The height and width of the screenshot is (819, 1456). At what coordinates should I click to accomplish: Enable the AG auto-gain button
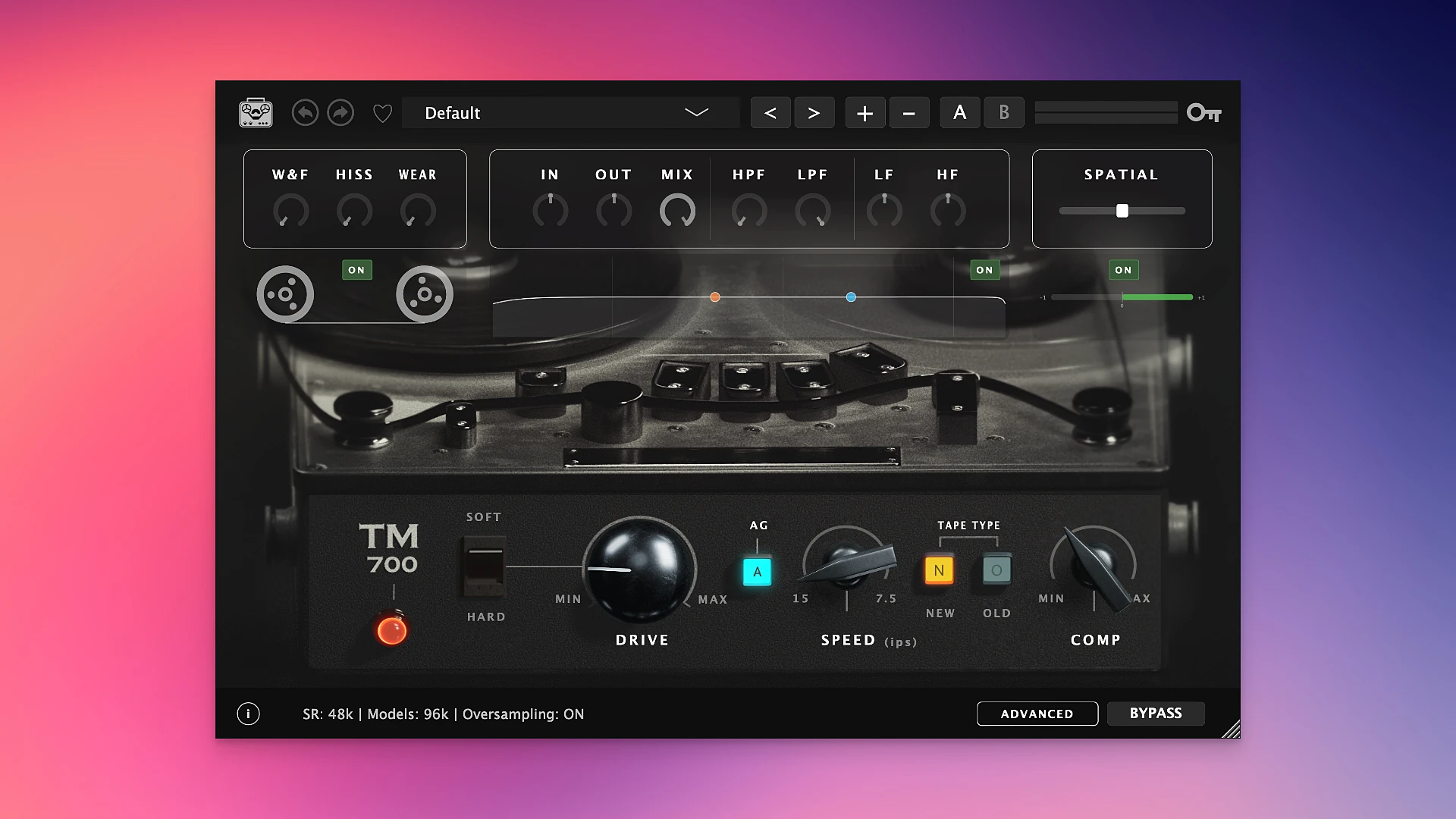coord(757,572)
